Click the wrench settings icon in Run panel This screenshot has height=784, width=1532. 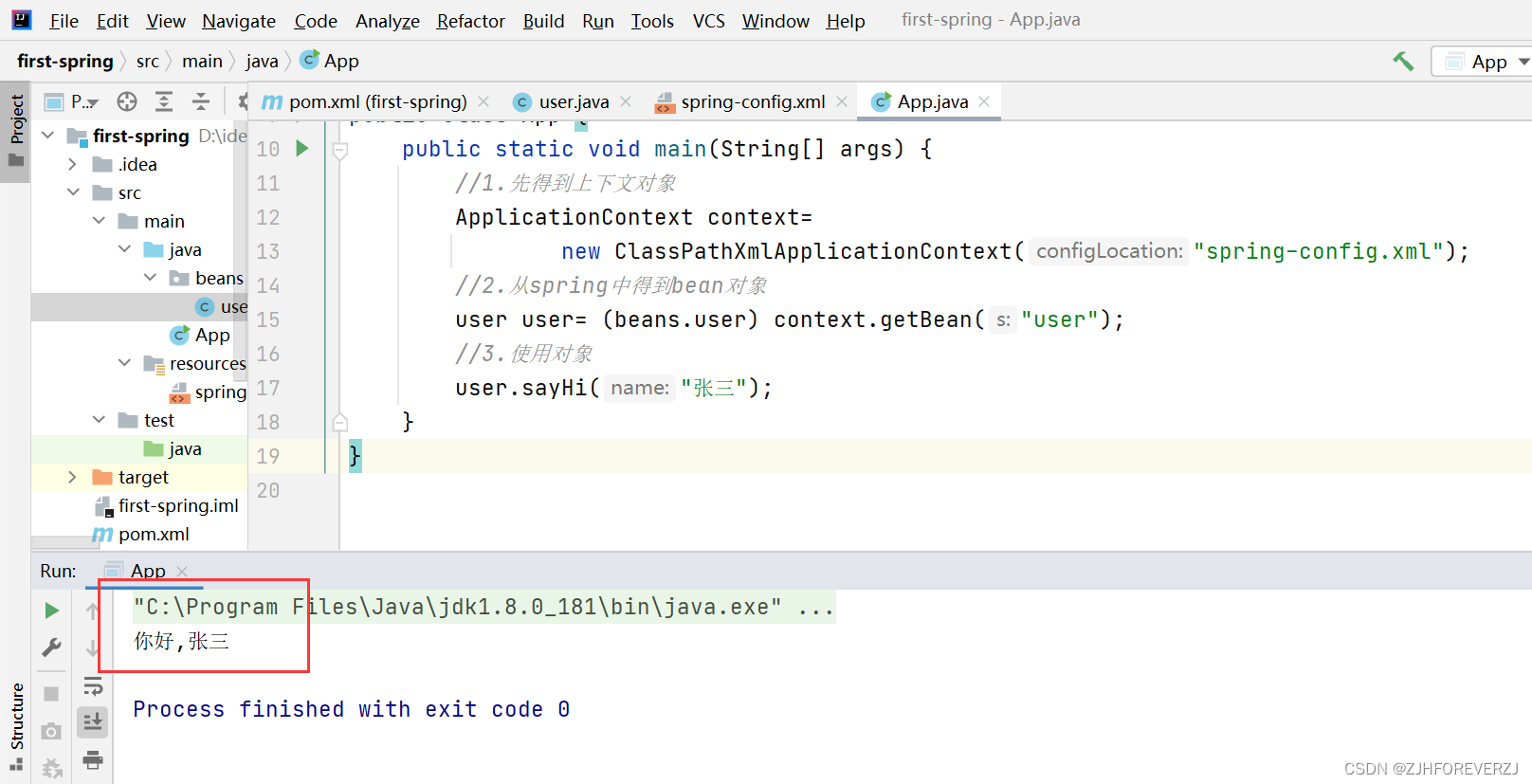click(x=52, y=647)
